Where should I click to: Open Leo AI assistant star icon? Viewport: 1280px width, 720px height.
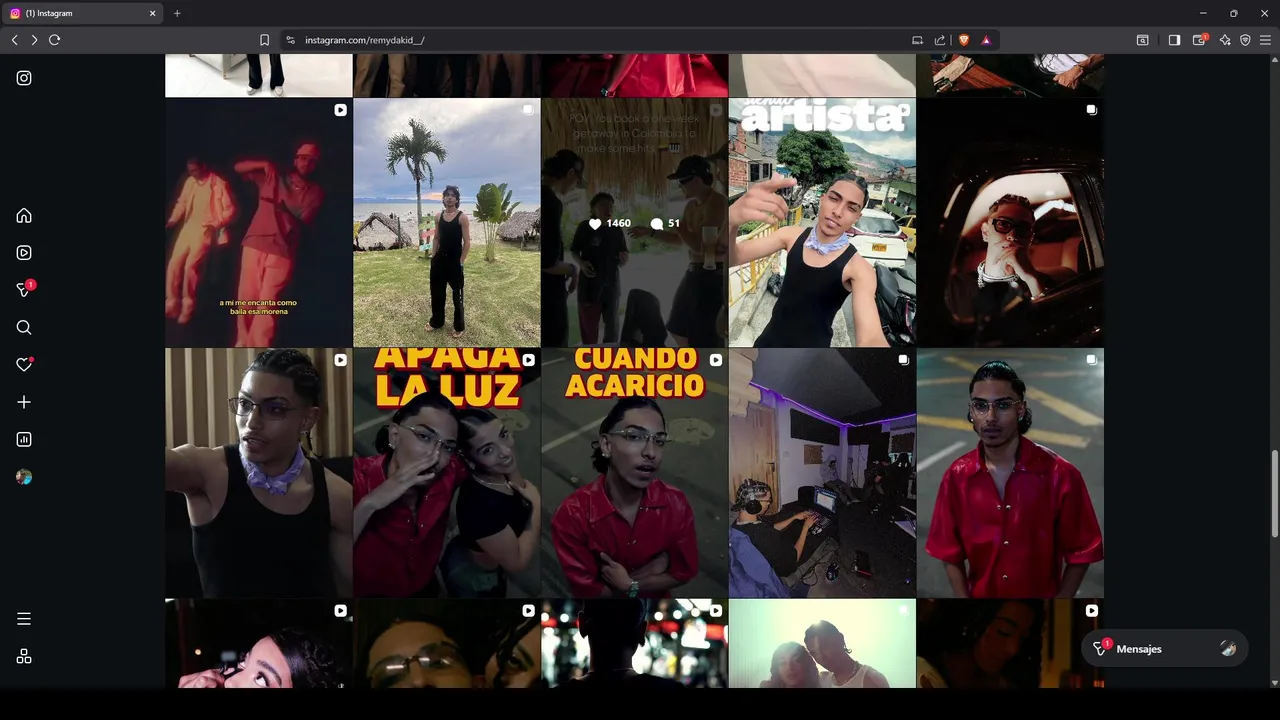pyautogui.click(x=1224, y=40)
